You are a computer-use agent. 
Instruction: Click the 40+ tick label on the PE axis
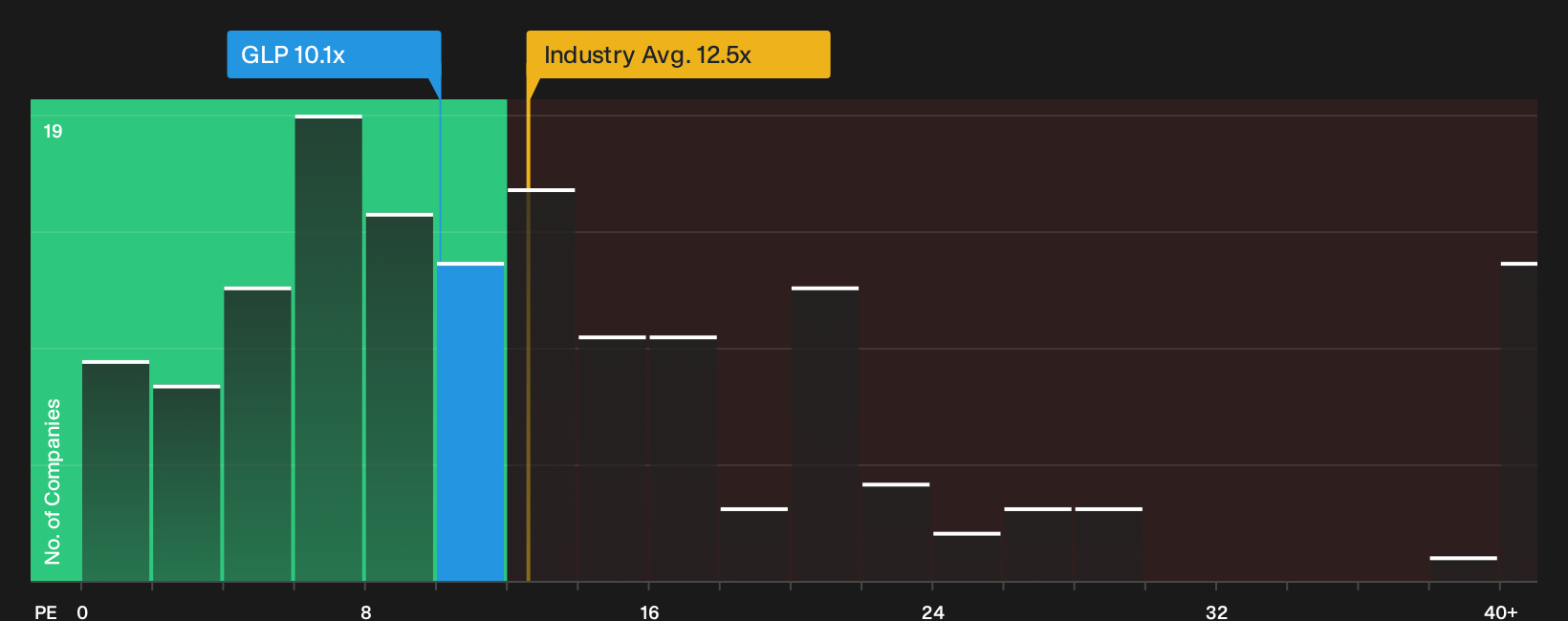pyautogui.click(x=1500, y=612)
